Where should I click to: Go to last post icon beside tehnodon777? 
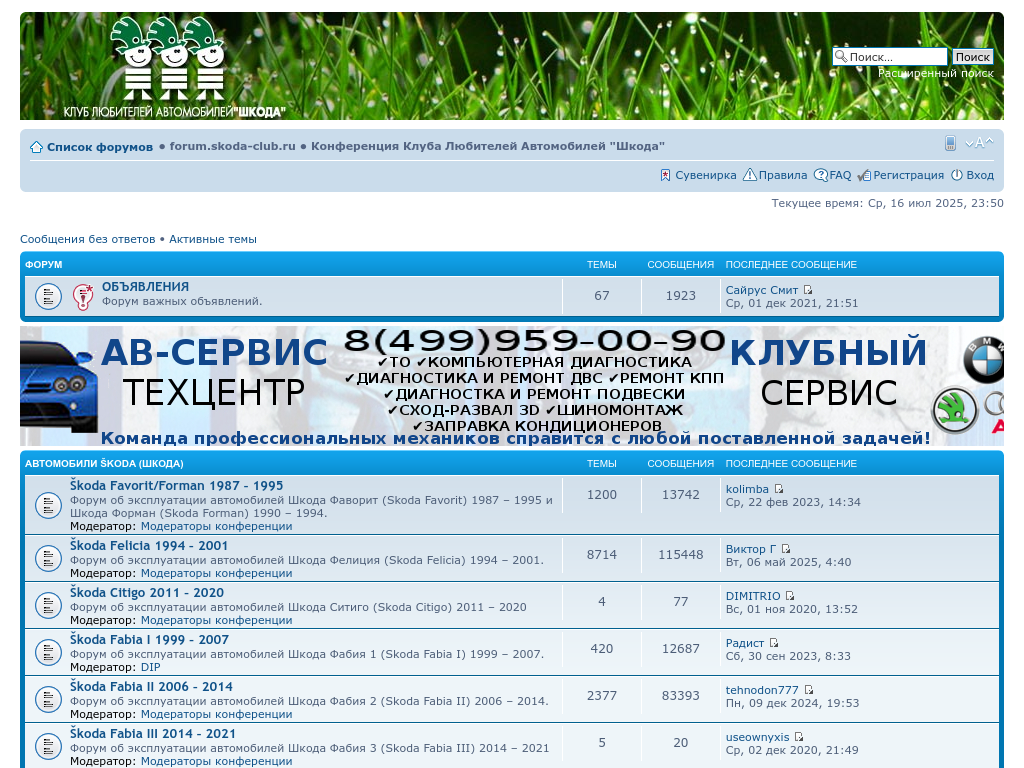tap(808, 690)
